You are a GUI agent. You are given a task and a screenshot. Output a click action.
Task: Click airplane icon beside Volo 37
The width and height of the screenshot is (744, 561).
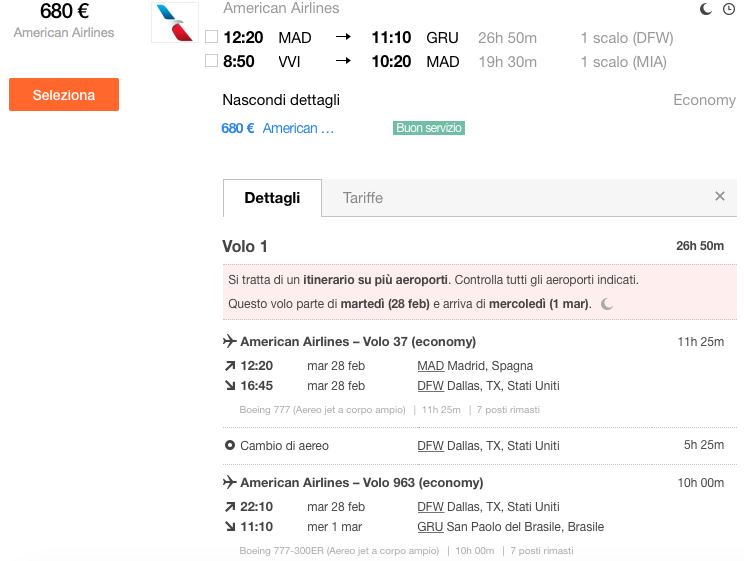(x=230, y=341)
